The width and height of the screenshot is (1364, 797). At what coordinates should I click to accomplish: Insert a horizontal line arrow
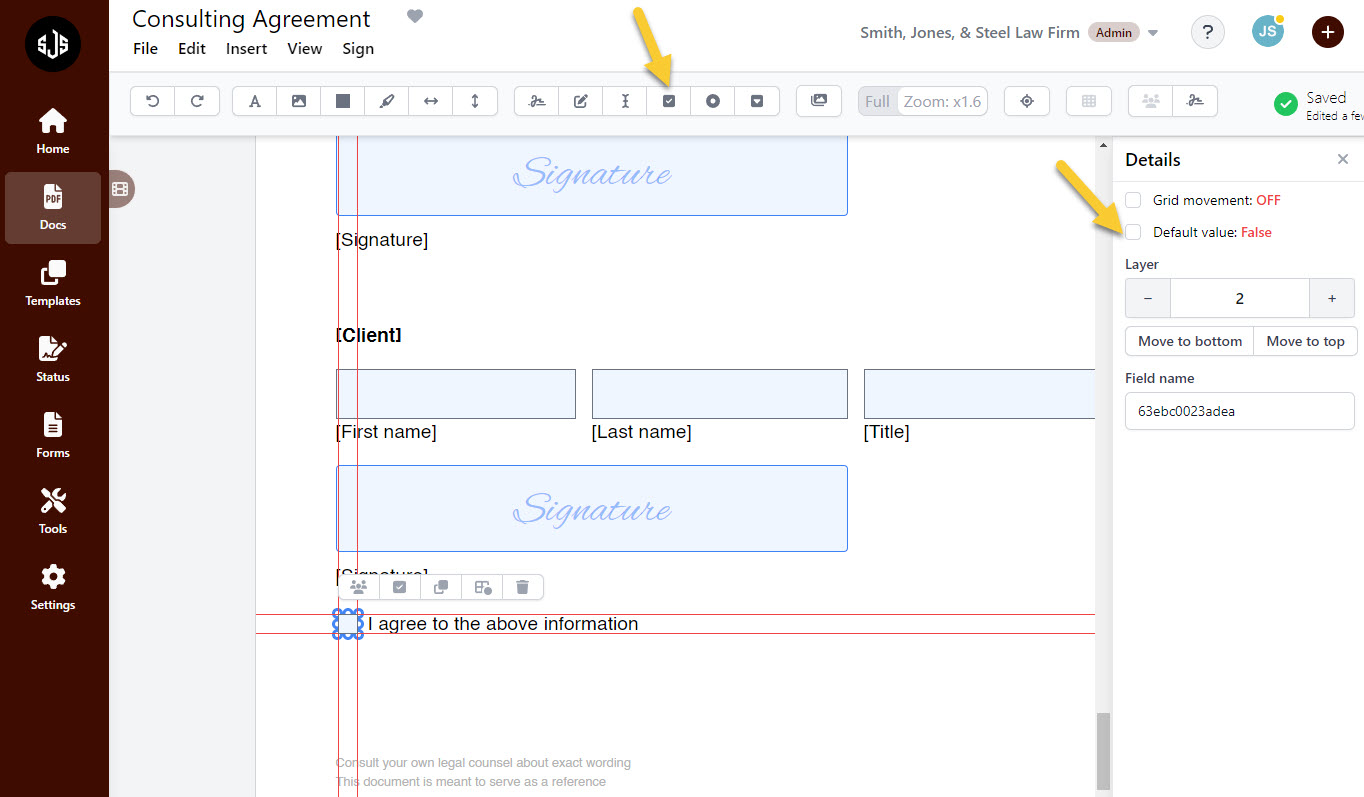431,101
